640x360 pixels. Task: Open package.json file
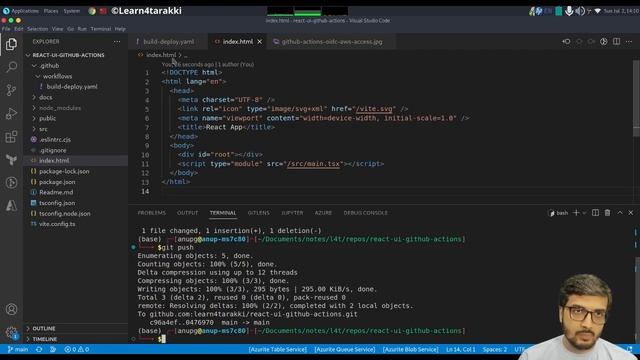[x=57, y=182]
